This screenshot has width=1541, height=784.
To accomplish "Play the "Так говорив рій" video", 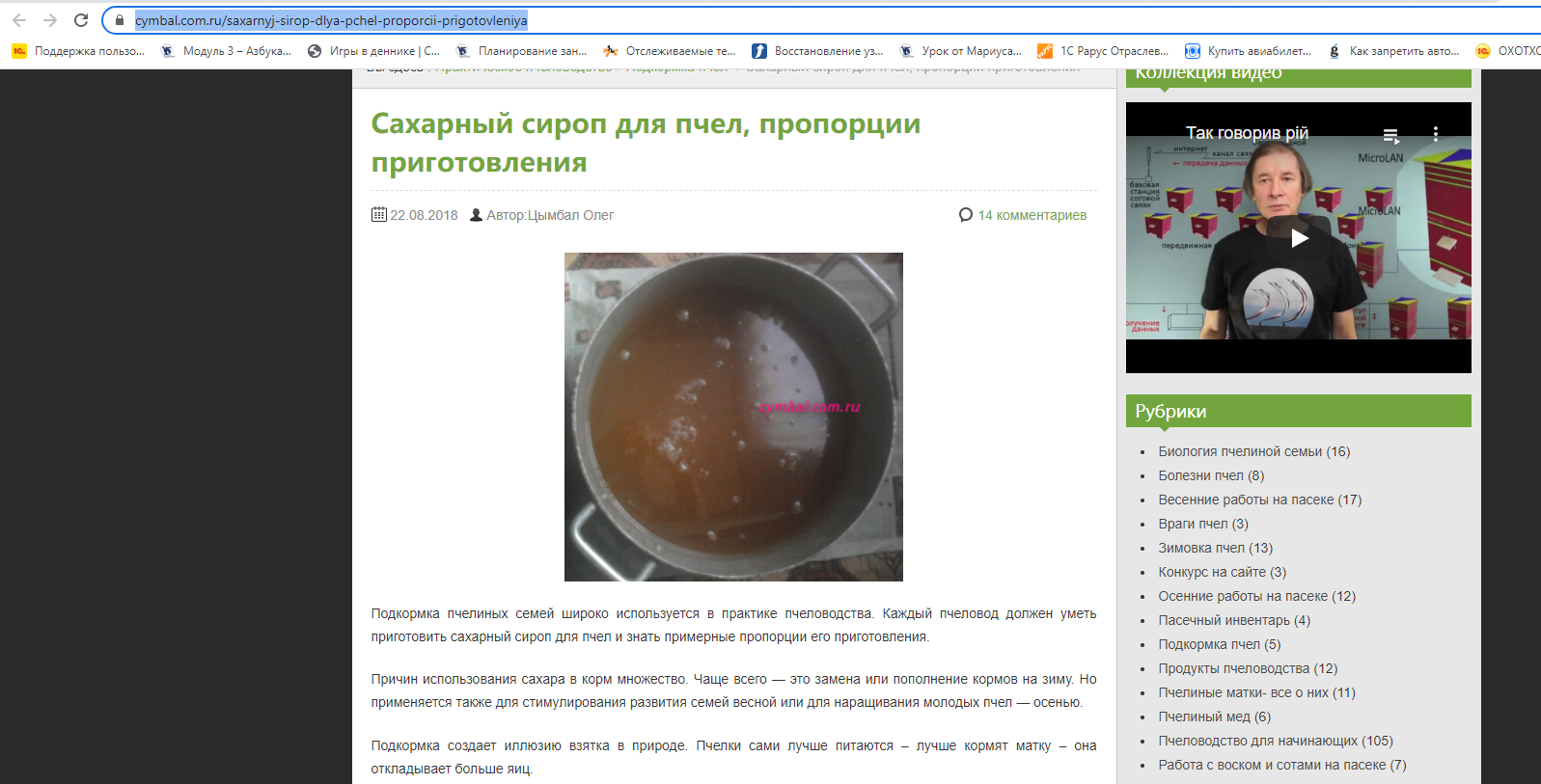I will click(x=1299, y=237).
